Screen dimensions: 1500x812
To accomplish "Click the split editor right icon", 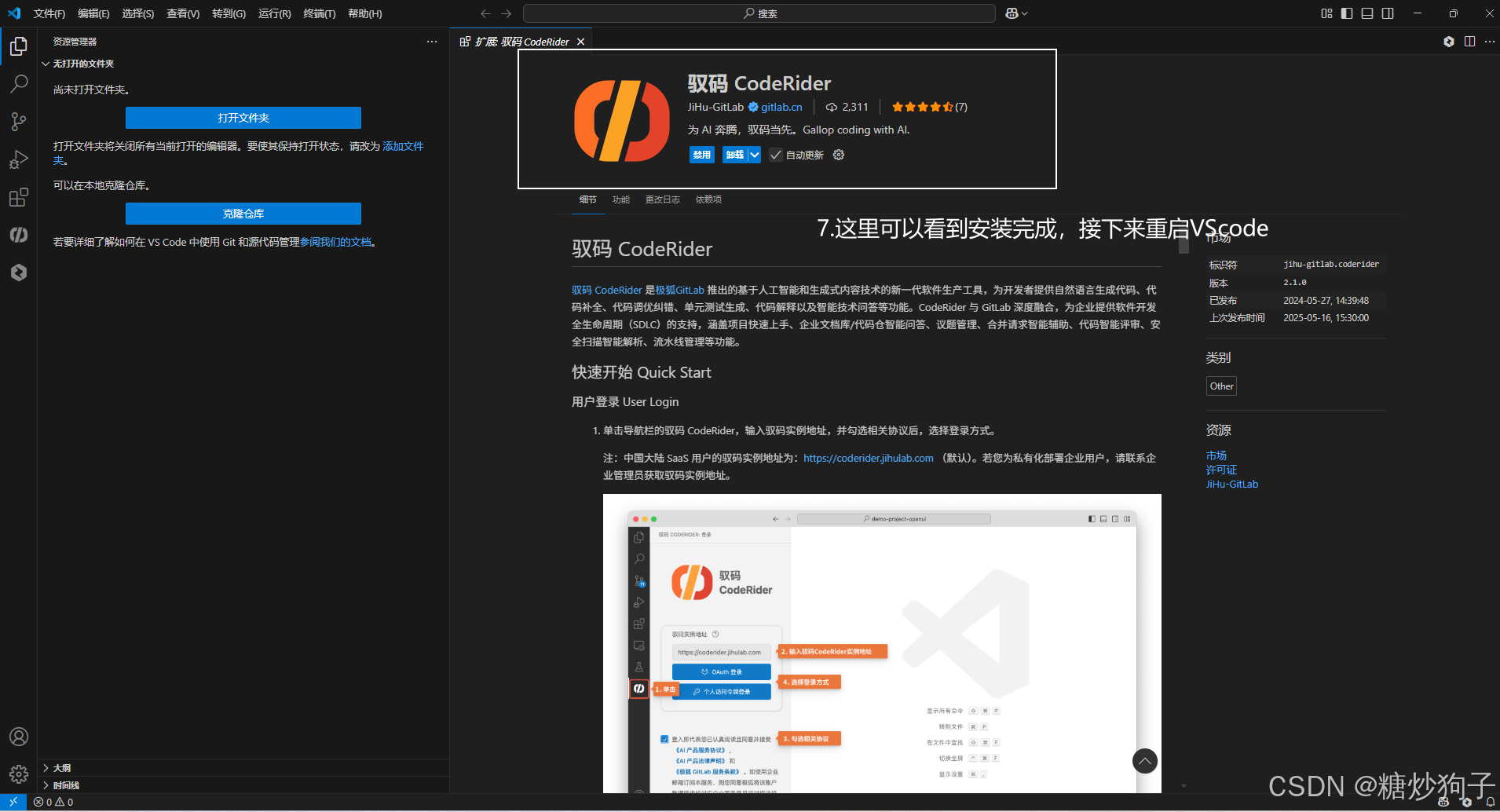I will (1469, 42).
